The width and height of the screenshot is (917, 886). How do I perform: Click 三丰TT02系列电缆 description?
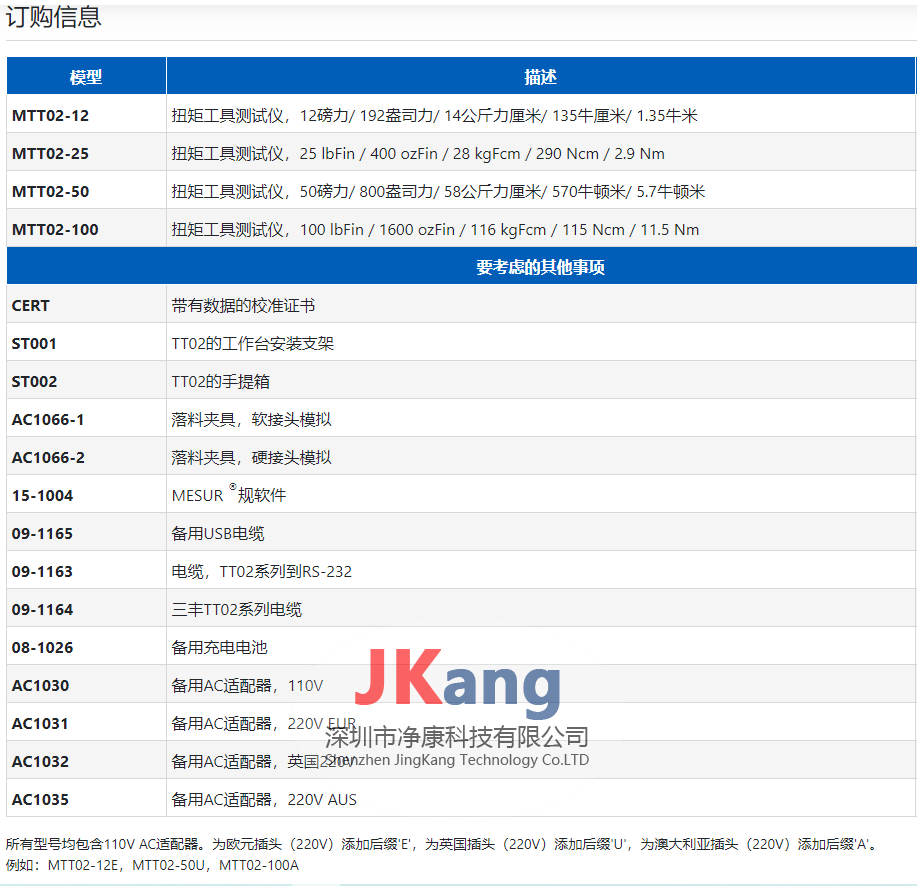click(x=237, y=609)
